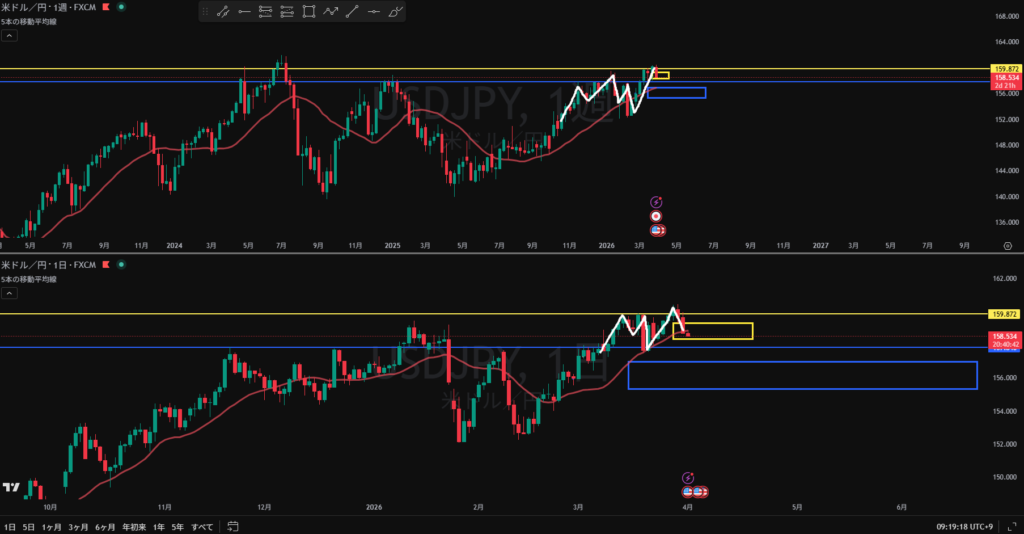Click the すべて range button

[x=202, y=525]
